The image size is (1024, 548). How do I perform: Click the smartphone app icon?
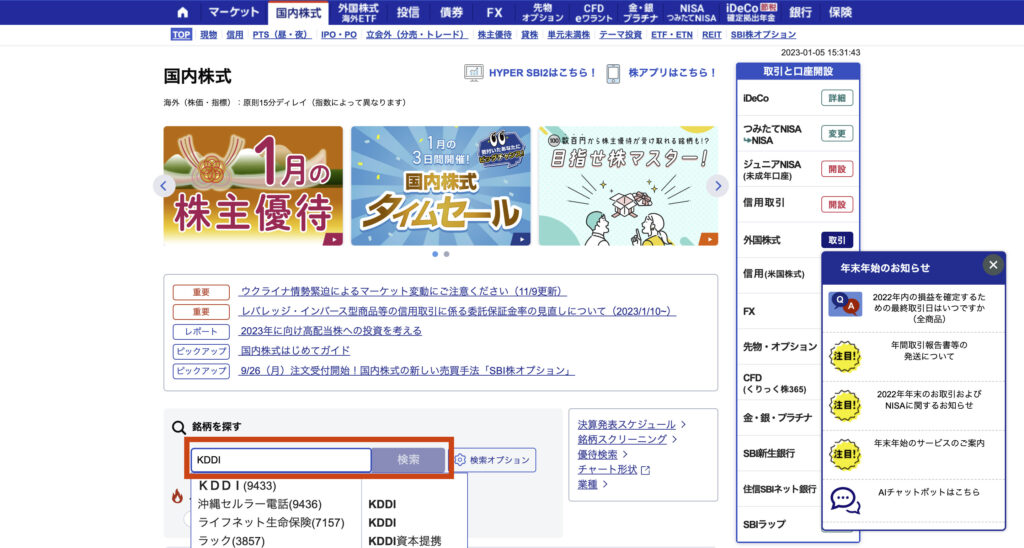click(613, 73)
